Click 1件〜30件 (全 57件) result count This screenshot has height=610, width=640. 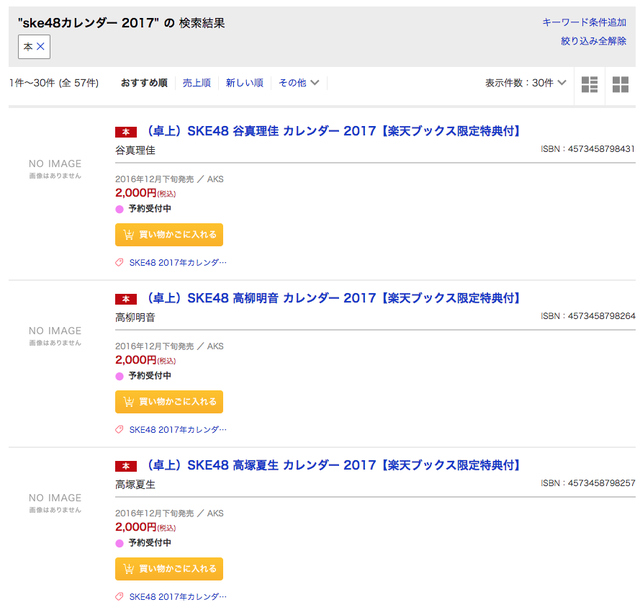54,83
